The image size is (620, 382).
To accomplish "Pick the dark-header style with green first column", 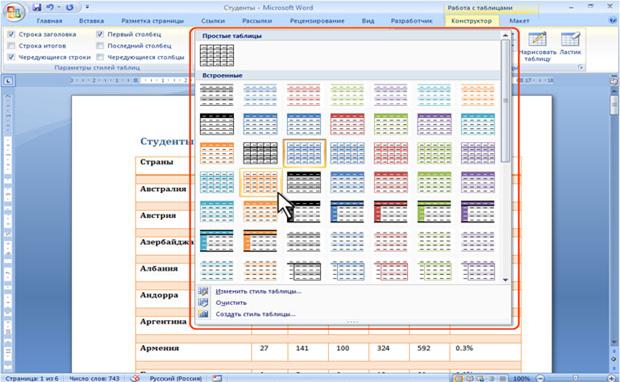I will point(434,212).
